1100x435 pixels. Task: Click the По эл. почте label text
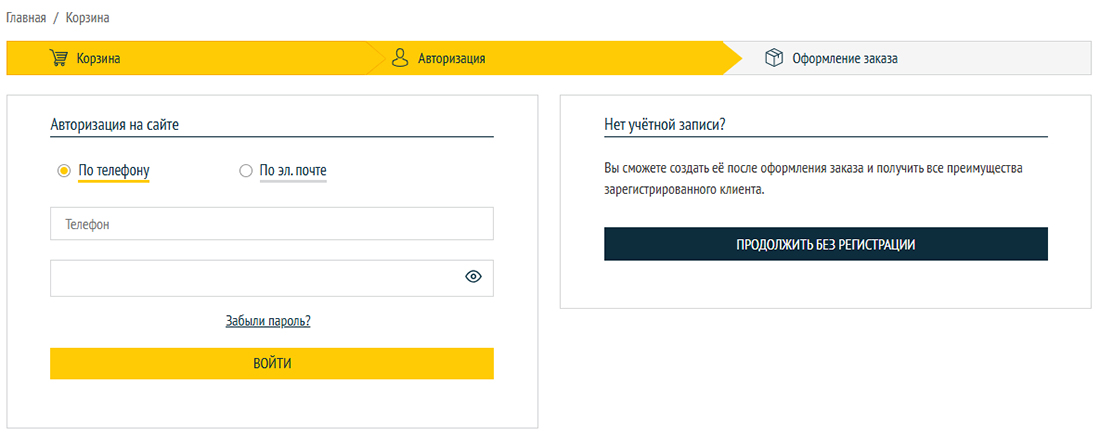(293, 171)
